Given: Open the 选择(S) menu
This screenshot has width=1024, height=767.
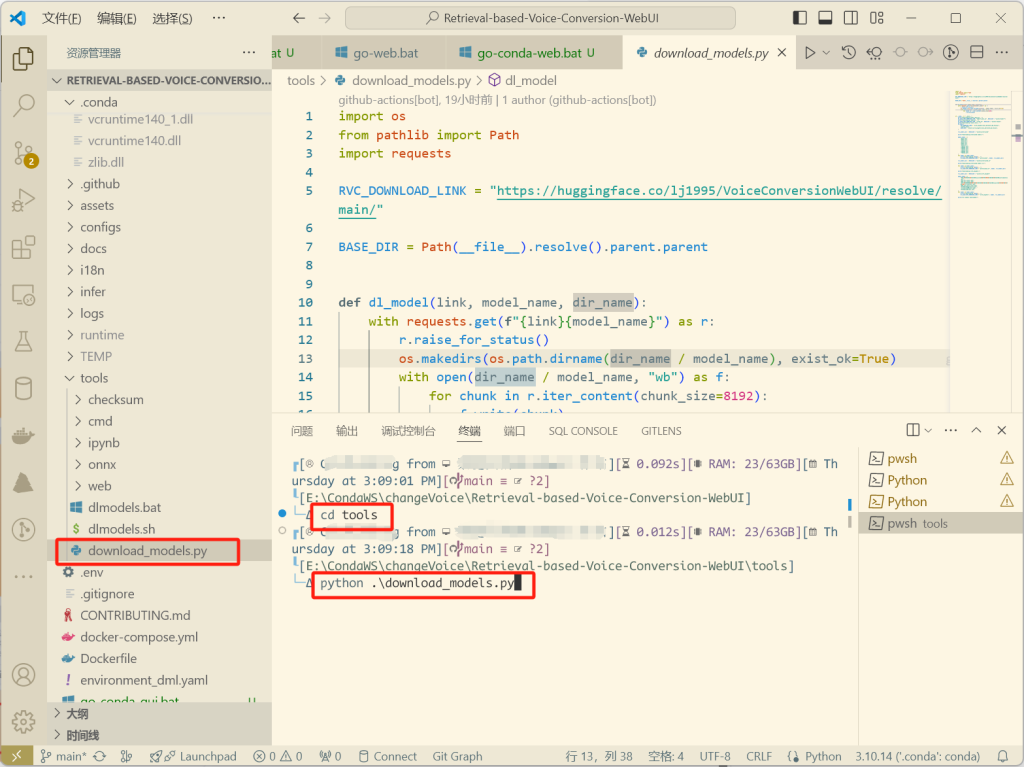Looking at the screenshot, I should pos(172,18).
